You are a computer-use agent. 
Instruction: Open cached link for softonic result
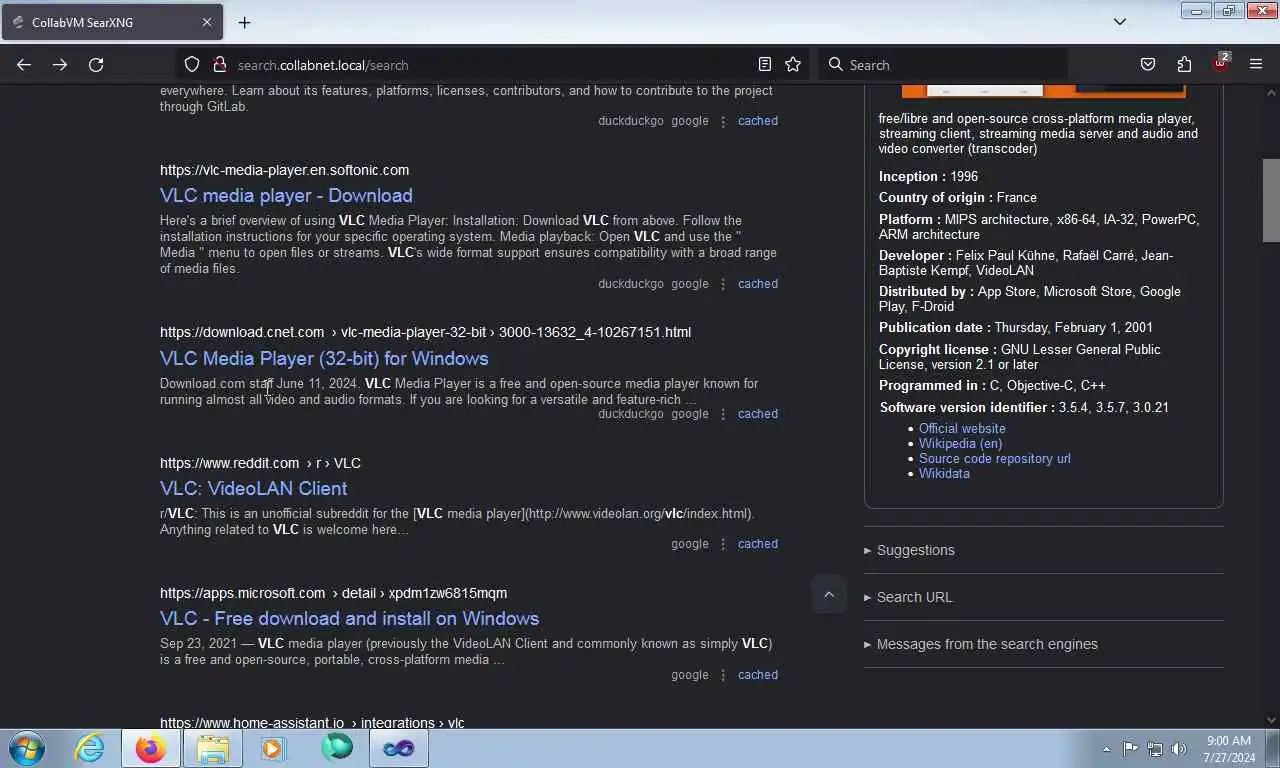(x=758, y=284)
